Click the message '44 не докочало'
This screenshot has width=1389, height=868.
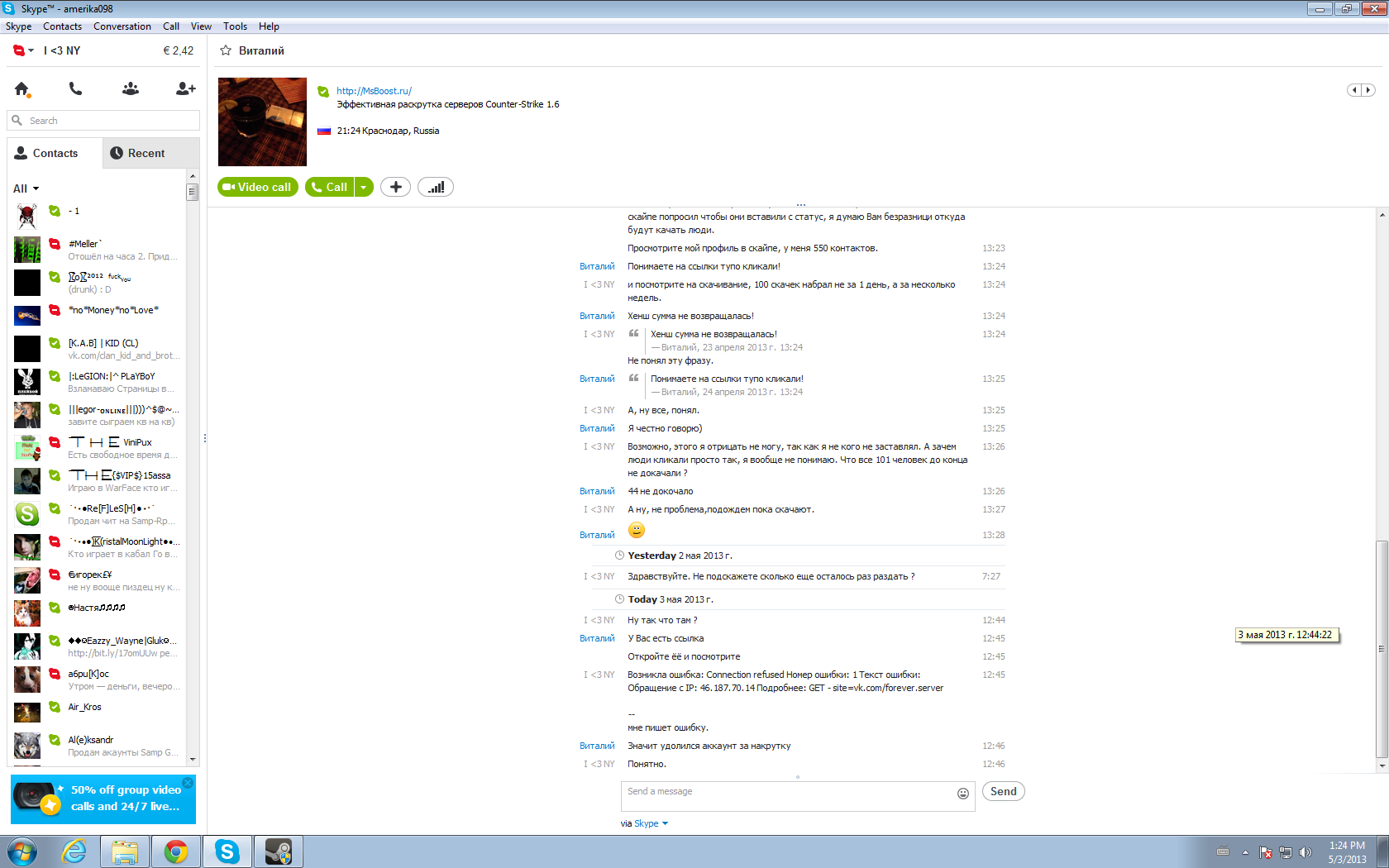660,491
